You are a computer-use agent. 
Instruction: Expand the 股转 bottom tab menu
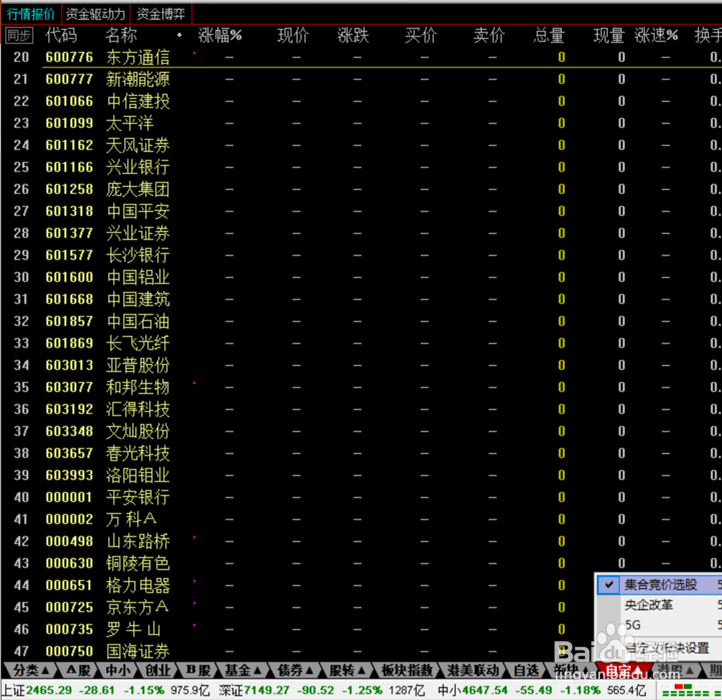point(347,670)
